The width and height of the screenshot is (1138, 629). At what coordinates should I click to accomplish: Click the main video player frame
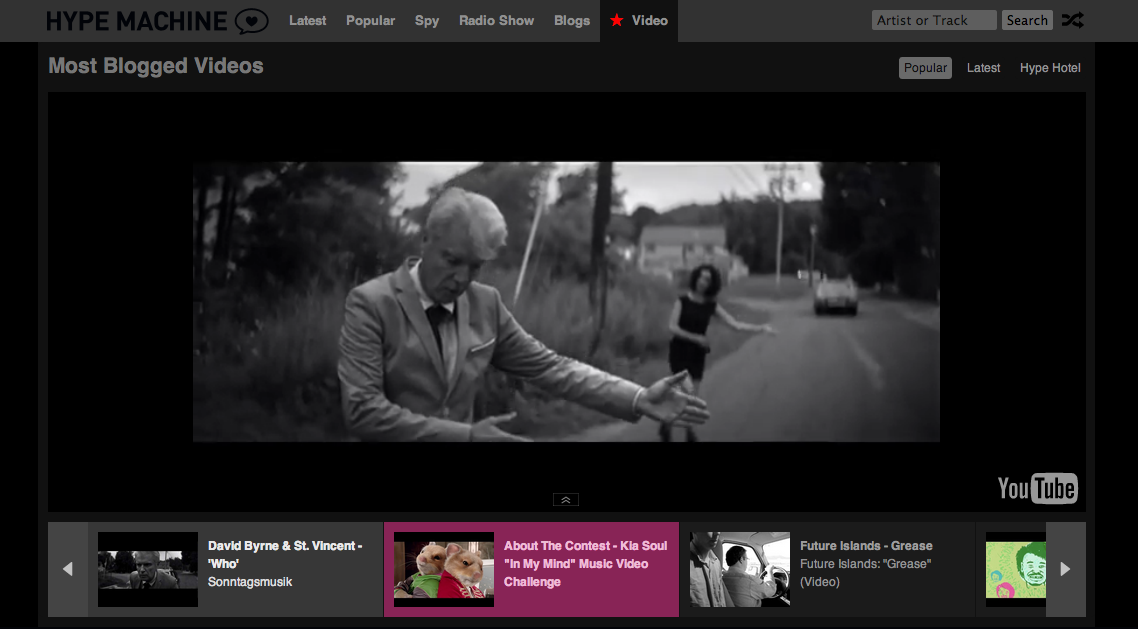coord(566,302)
